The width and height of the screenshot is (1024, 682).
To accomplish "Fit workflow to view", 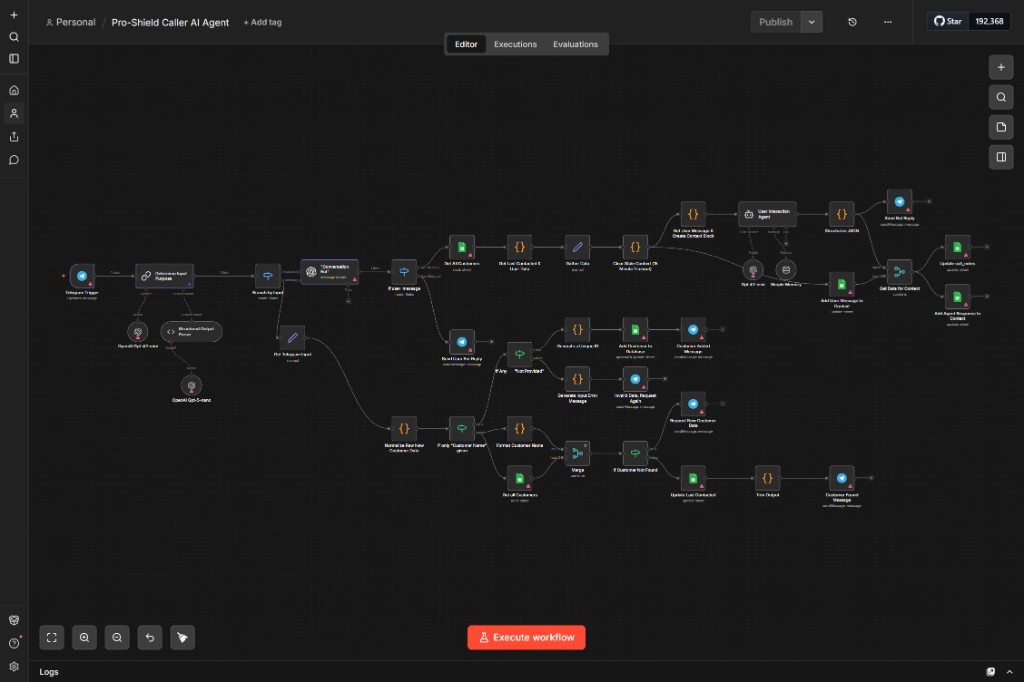I will click(x=52, y=637).
